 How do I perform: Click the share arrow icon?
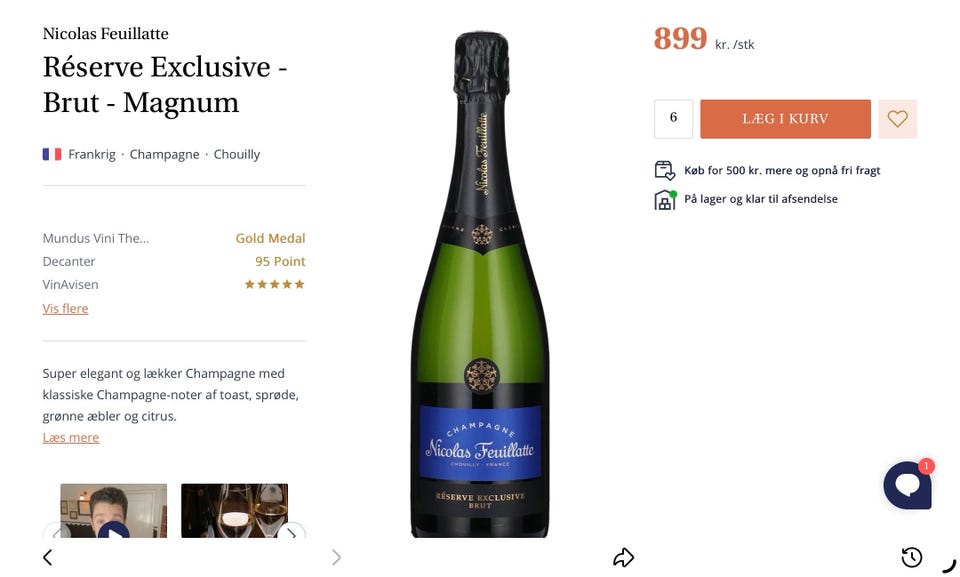click(623, 557)
